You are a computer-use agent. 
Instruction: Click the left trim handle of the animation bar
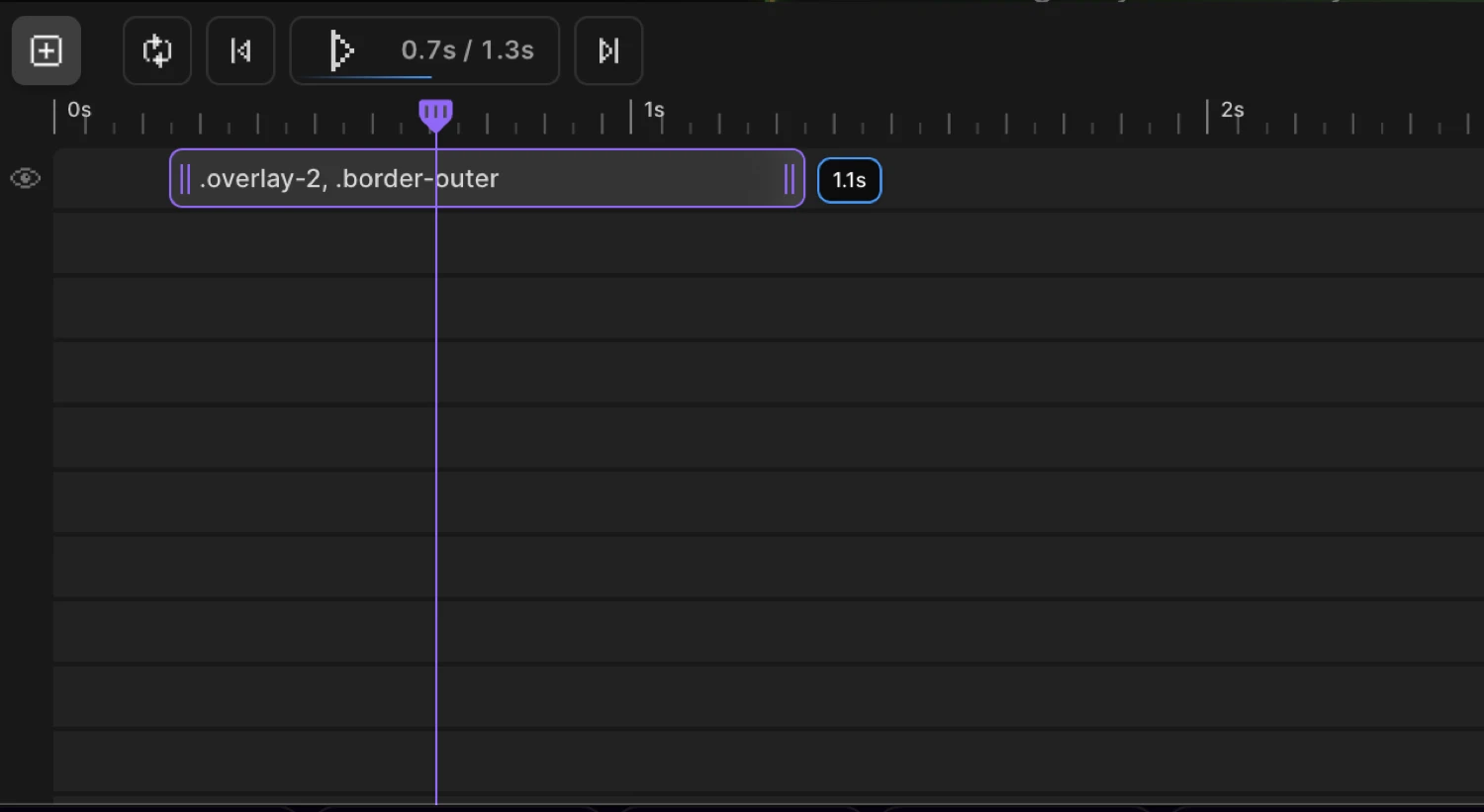183,178
